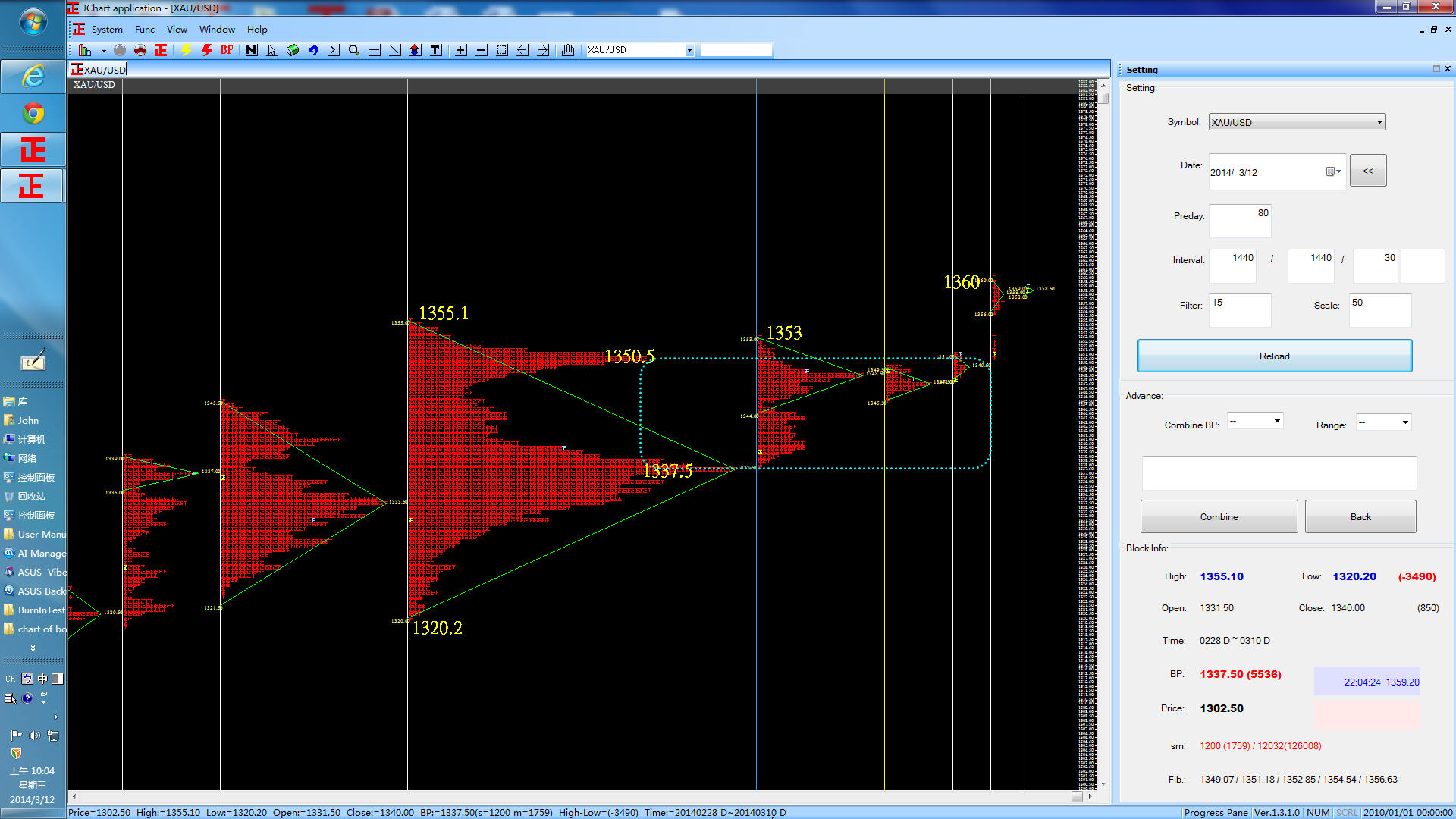Click the User Manual desktop shortcut

(x=35, y=534)
